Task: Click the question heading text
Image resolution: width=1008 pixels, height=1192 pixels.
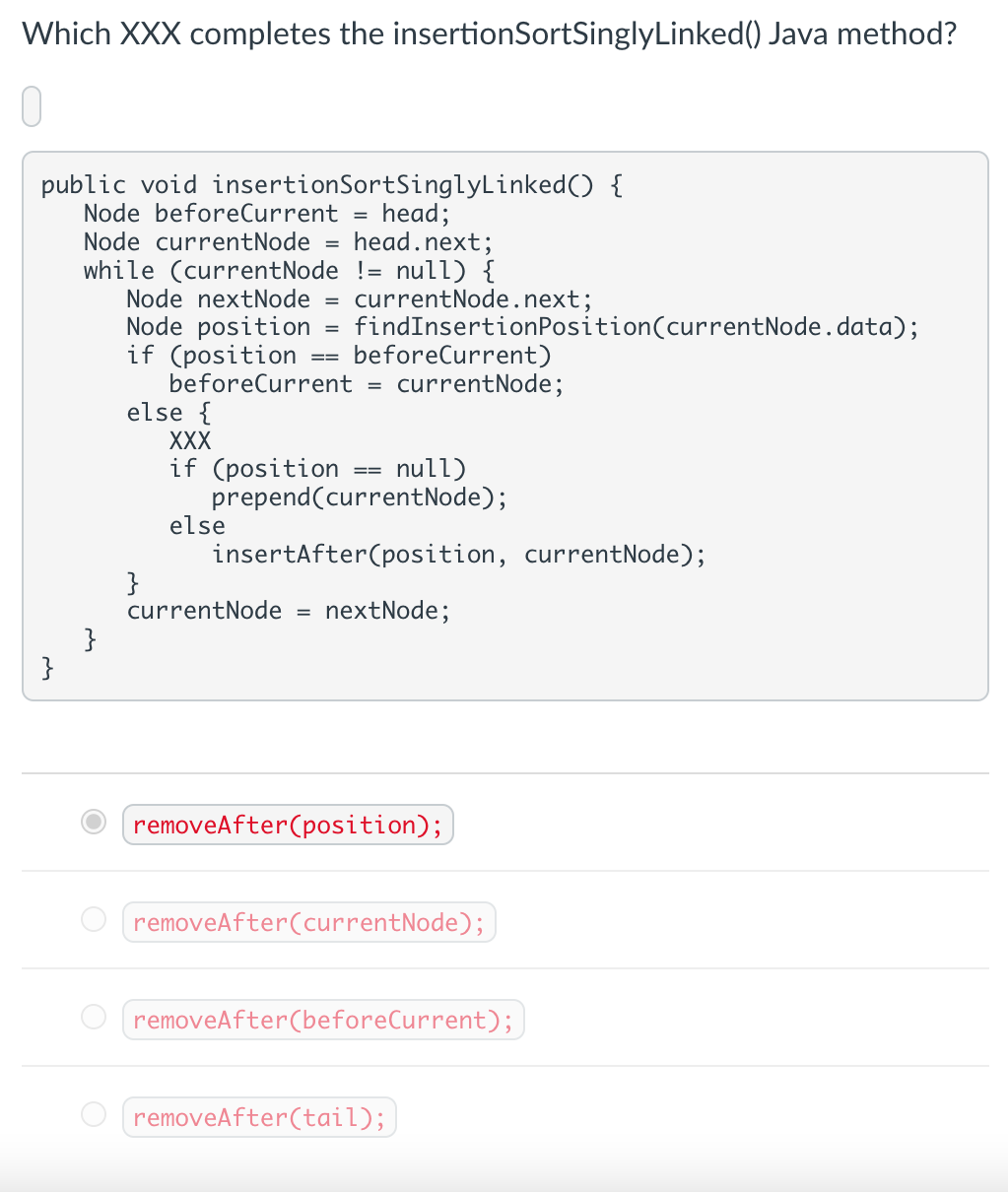Action: click(489, 33)
